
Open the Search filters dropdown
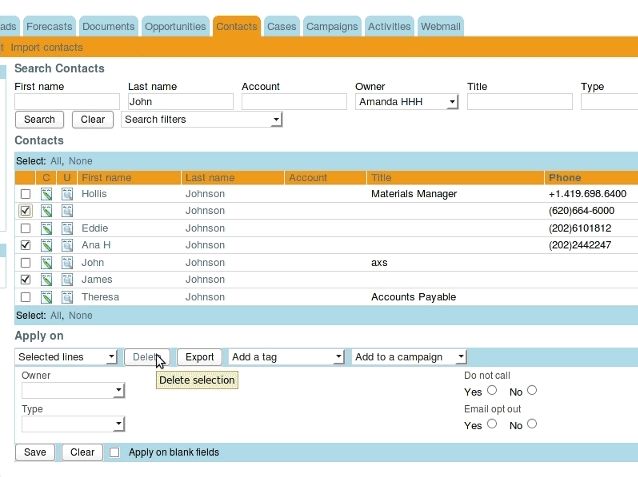click(x=202, y=120)
